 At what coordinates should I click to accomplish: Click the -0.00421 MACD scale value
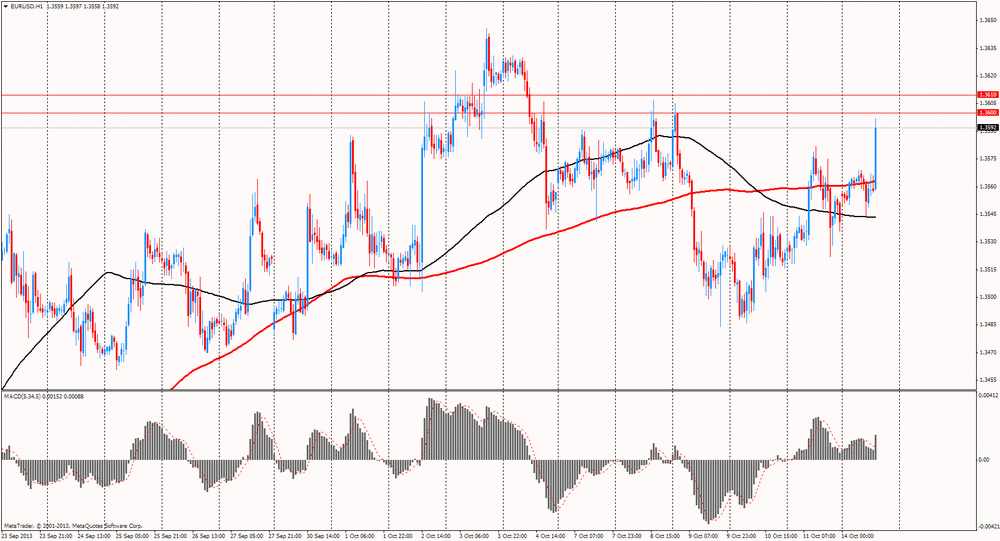(987, 527)
